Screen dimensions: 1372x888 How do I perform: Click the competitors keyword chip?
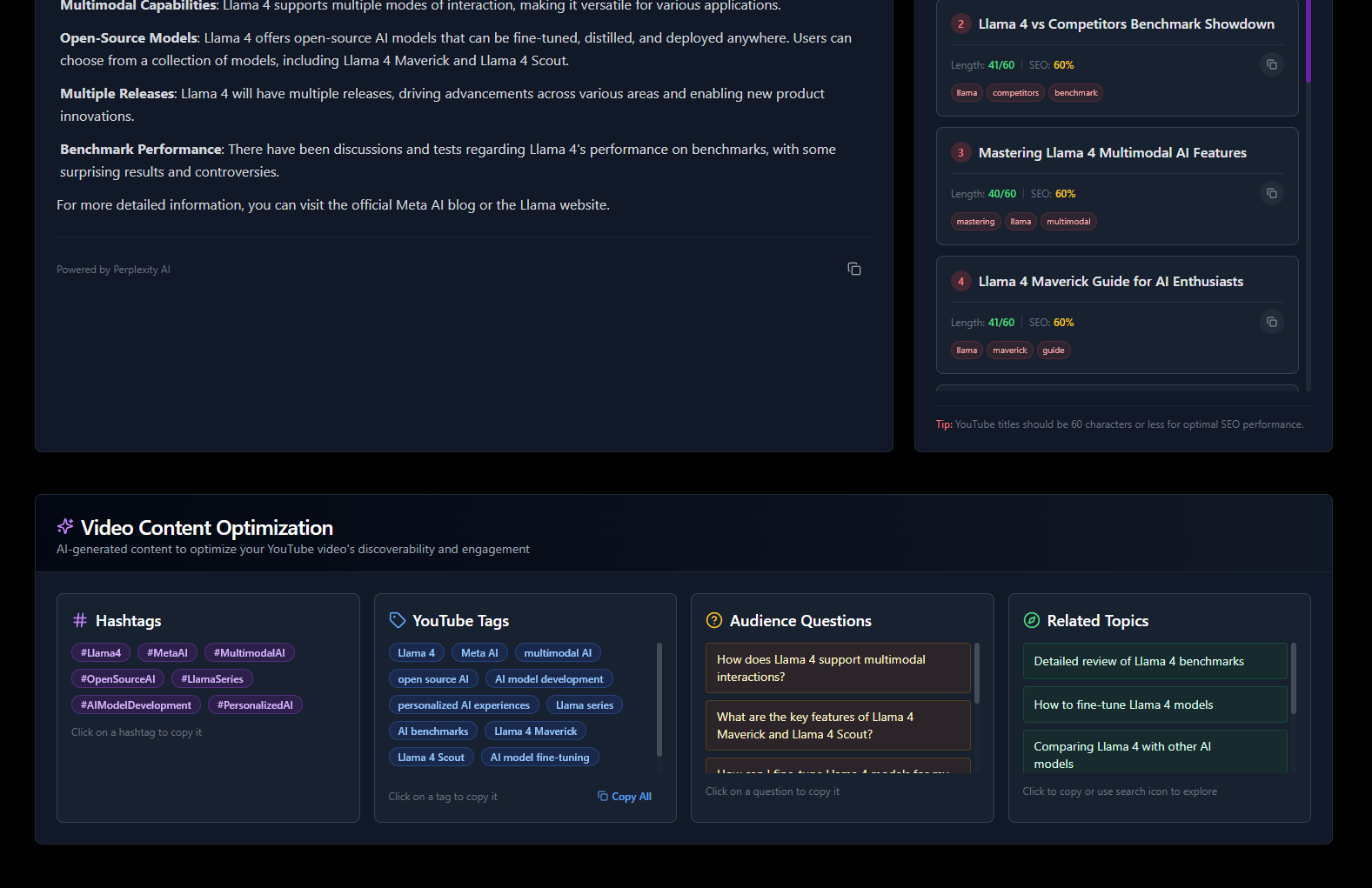pyautogui.click(x=1015, y=93)
